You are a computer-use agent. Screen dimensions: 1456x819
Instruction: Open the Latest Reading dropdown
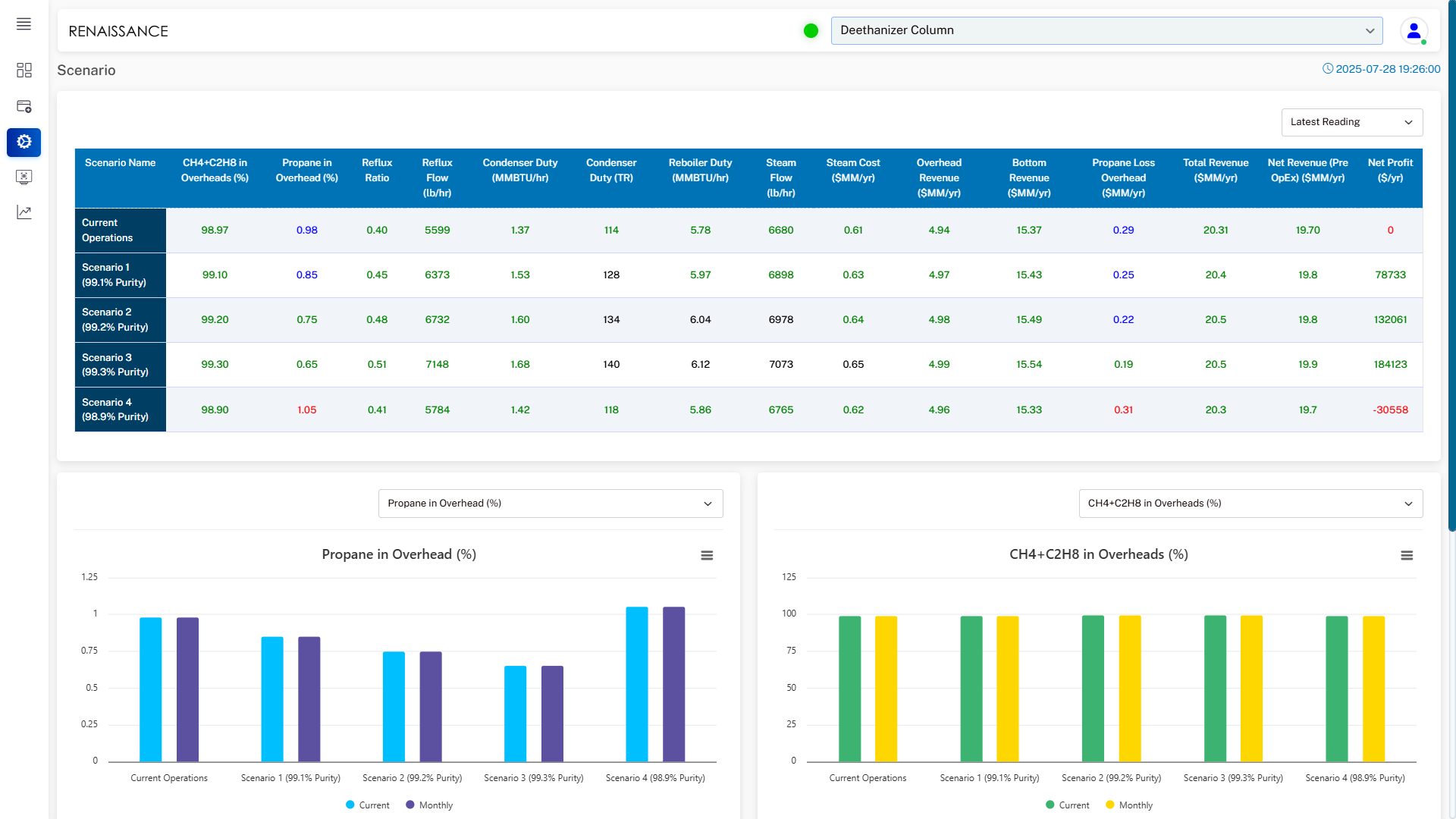click(1351, 122)
